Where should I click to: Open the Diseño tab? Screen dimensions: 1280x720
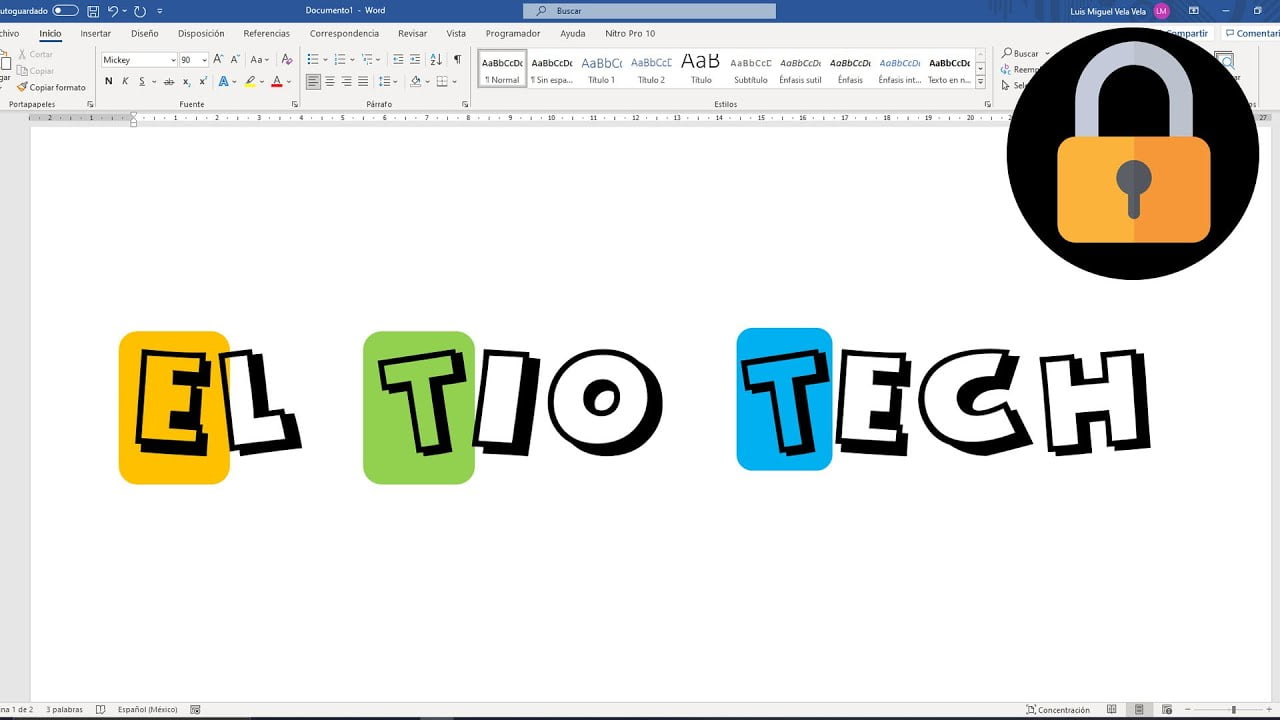click(145, 33)
